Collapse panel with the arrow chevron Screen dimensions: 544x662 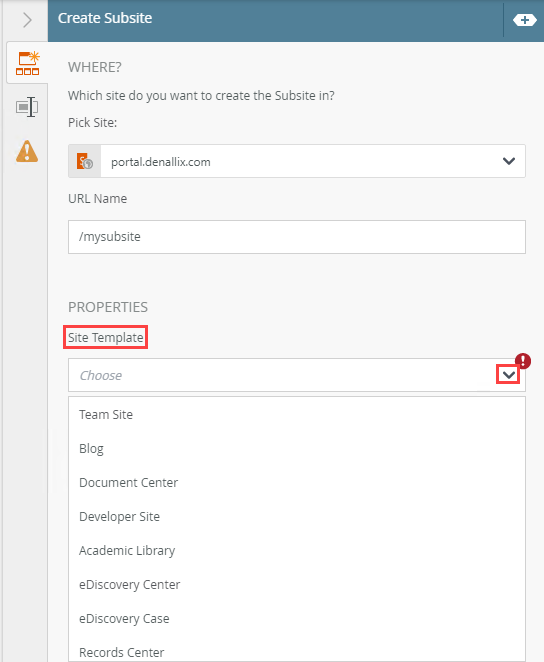click(x=27, y=20)
